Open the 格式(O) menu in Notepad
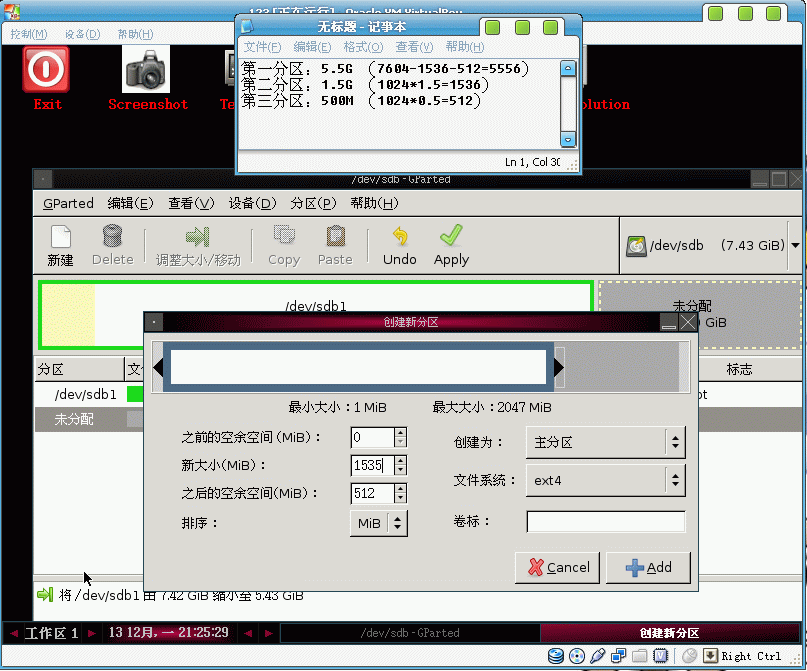This screenshot has width=807, height=671. 363,47
